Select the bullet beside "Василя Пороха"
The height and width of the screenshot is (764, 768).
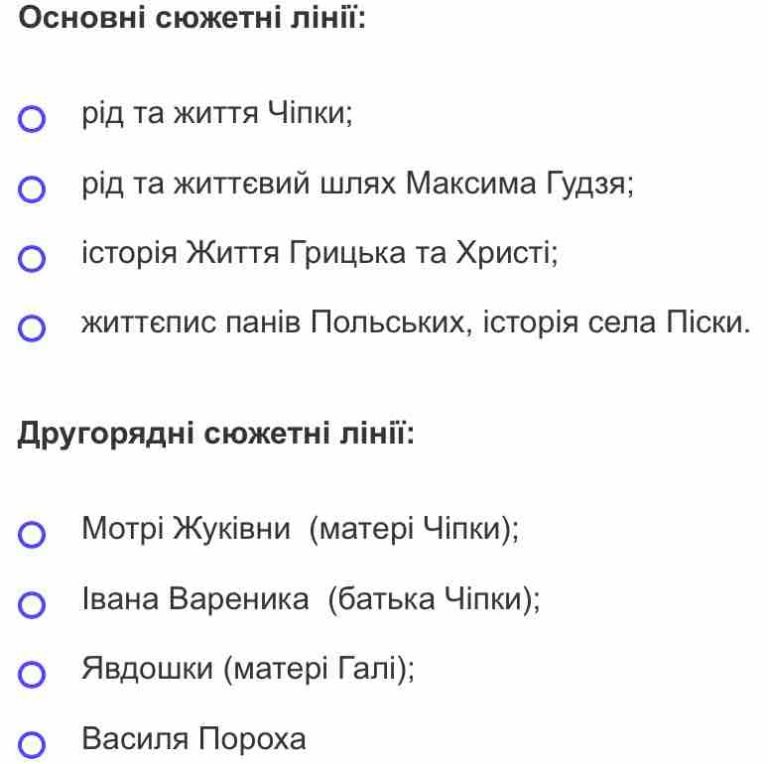[x=32, y=744]
